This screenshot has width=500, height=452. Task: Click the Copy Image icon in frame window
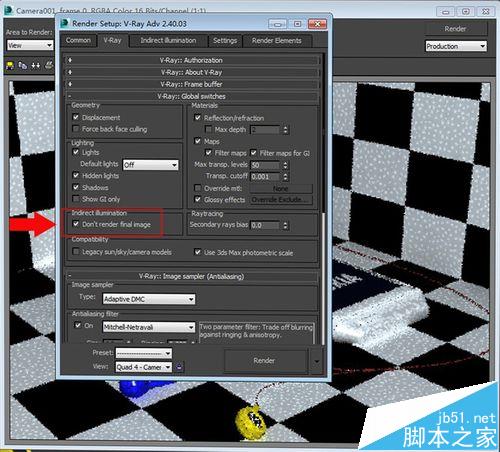coord(22,65)
